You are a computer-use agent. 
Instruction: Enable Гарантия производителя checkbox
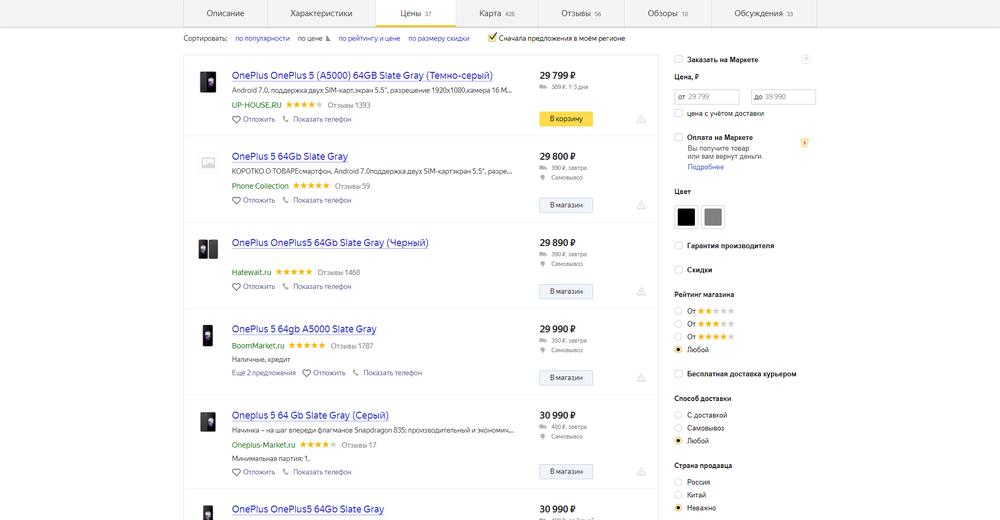tap(679, 246)
